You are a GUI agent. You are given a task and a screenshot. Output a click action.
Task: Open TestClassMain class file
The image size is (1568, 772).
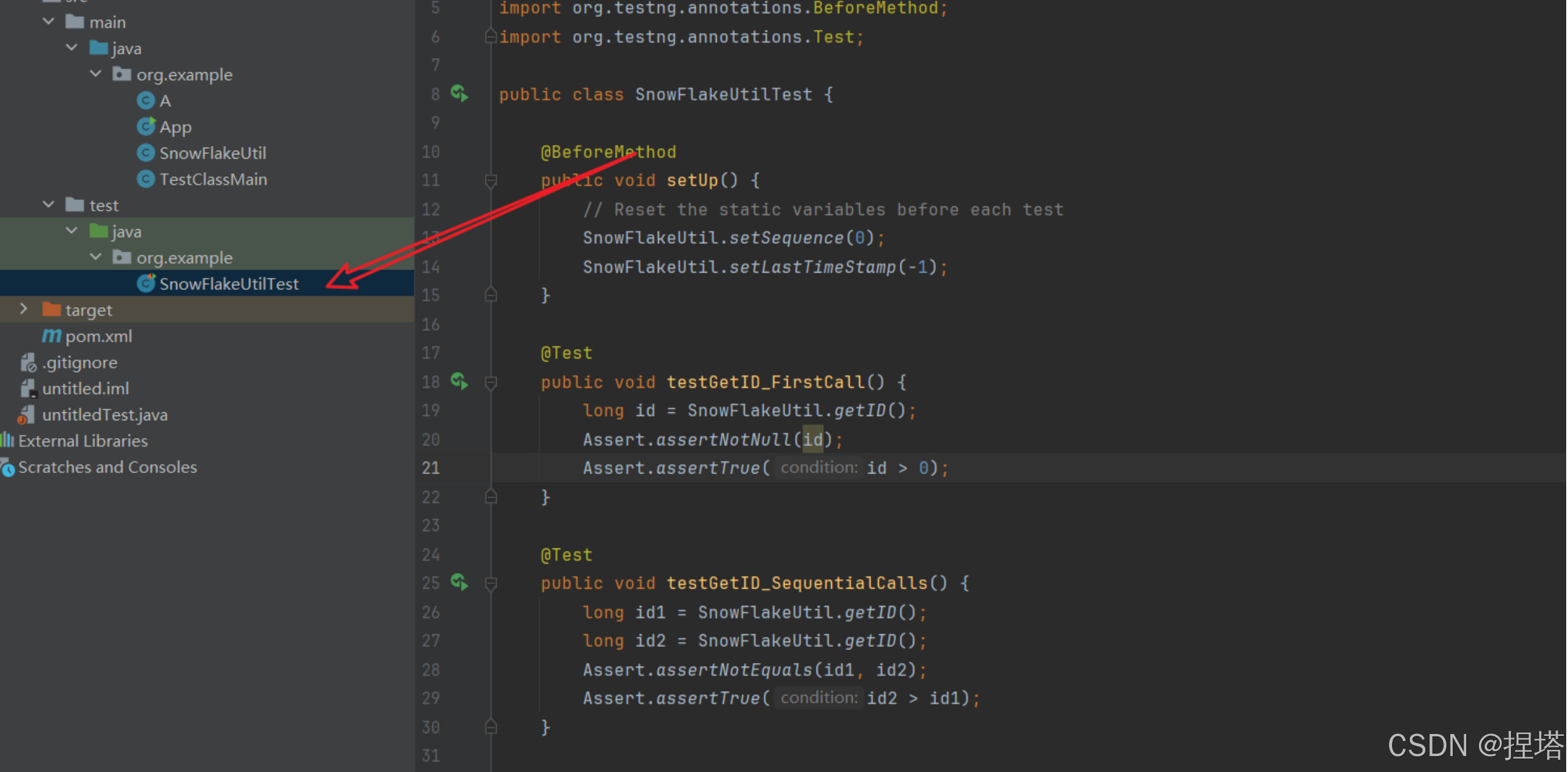(213, 180)
